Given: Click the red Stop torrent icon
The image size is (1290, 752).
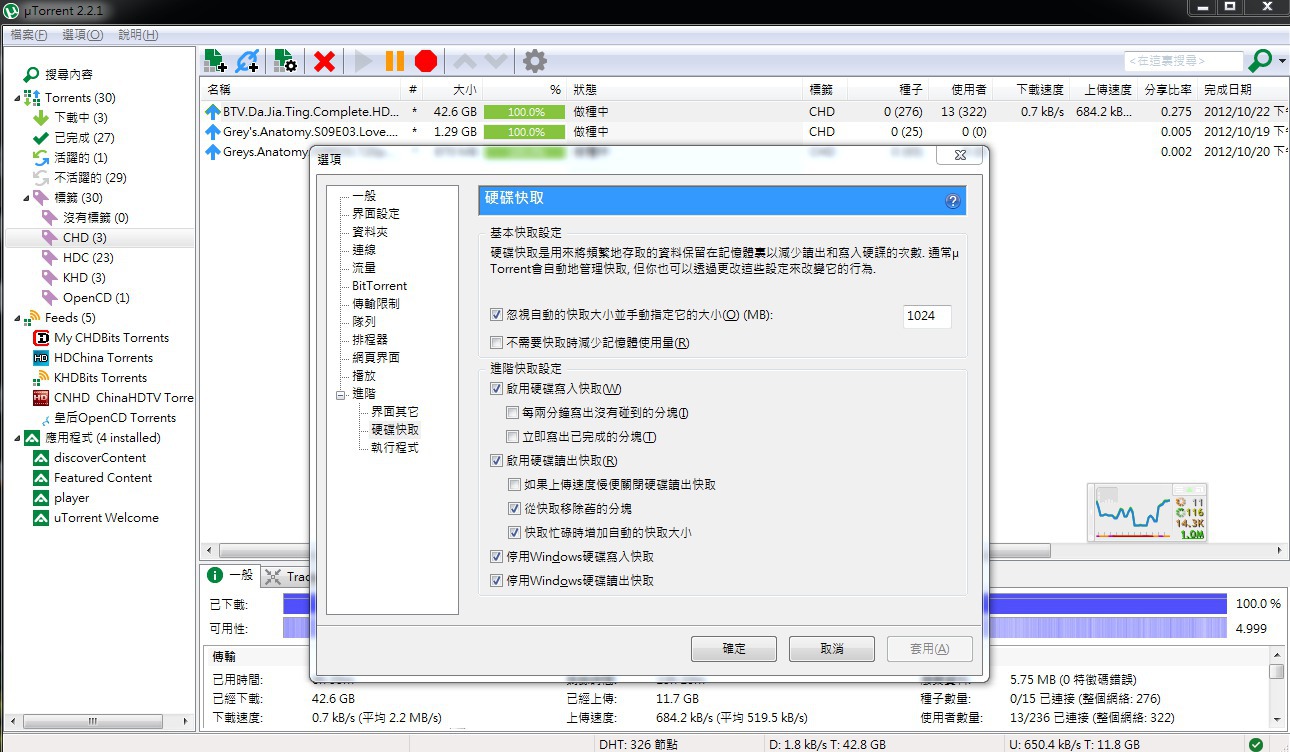Looking at the screenshot, I should [426, 62].
